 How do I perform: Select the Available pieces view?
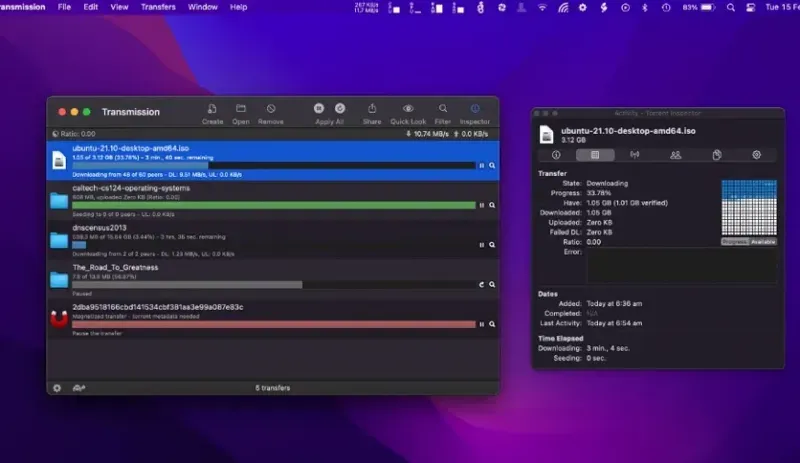pos(763,241)
